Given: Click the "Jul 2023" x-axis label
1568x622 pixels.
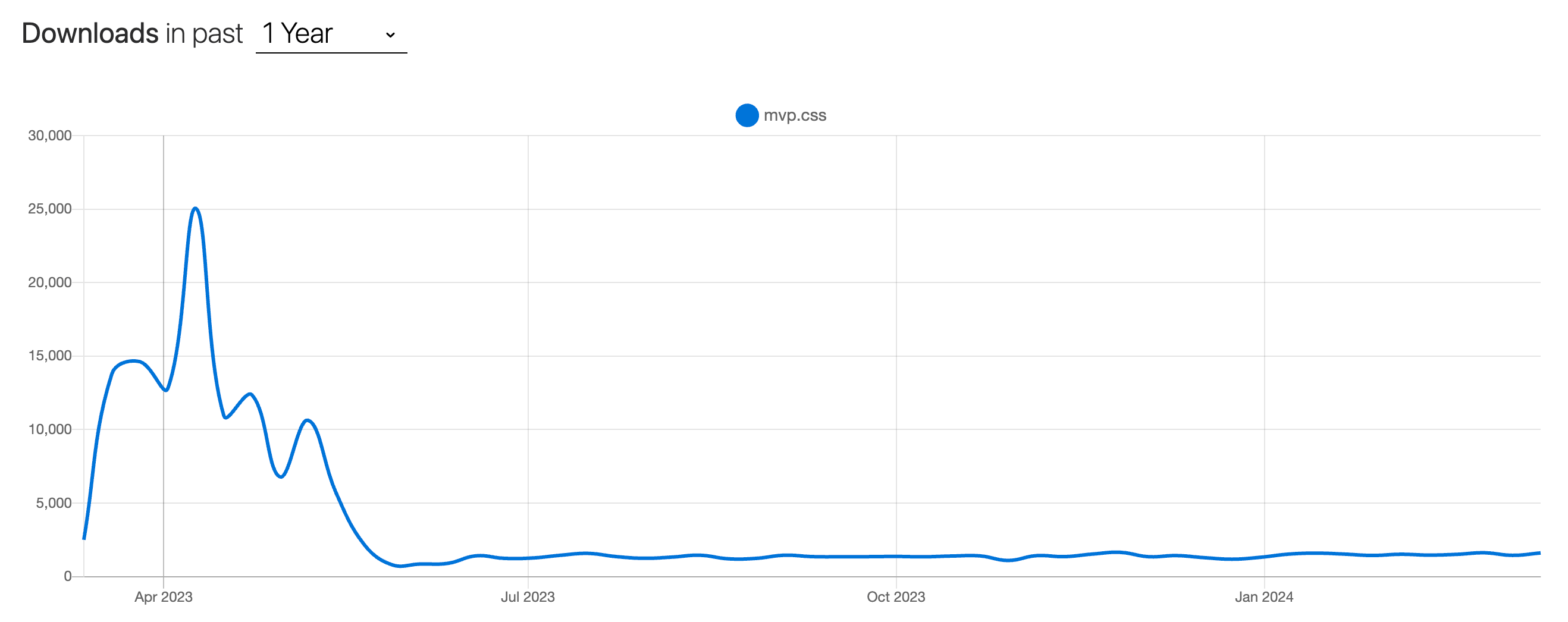Looking at the screenshot, I should click(x=528, y=597).
